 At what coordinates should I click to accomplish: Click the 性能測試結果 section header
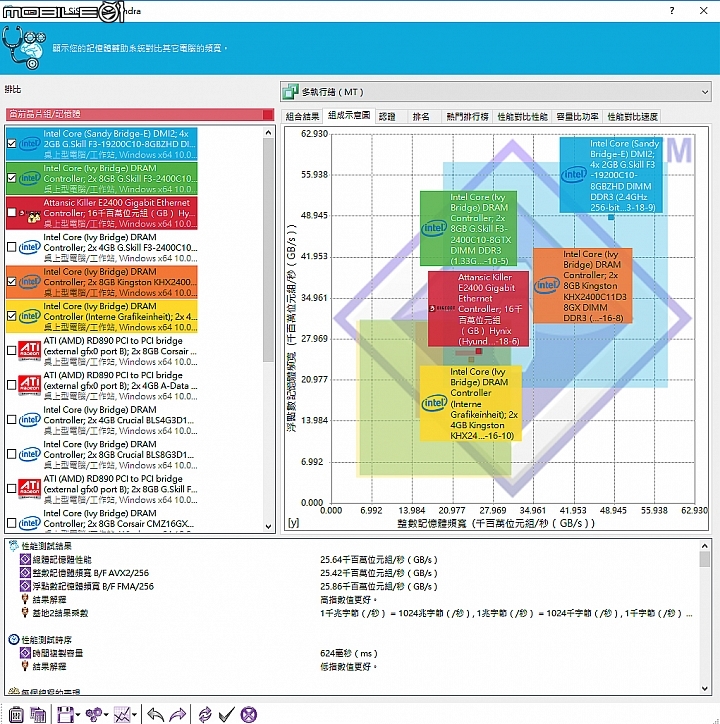[41, 546]
